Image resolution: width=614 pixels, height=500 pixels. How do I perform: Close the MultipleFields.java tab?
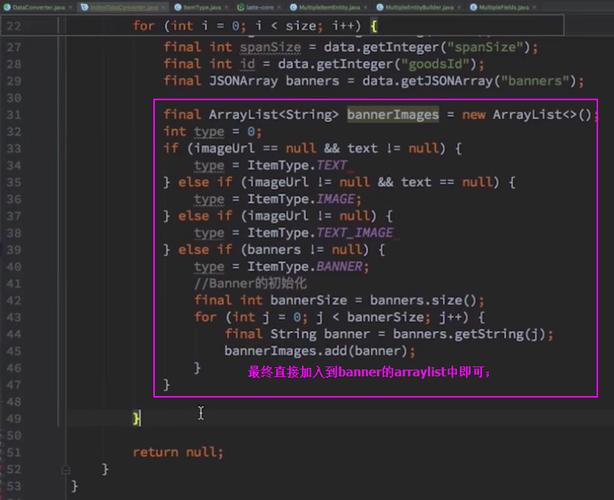(x=535, y=7)
